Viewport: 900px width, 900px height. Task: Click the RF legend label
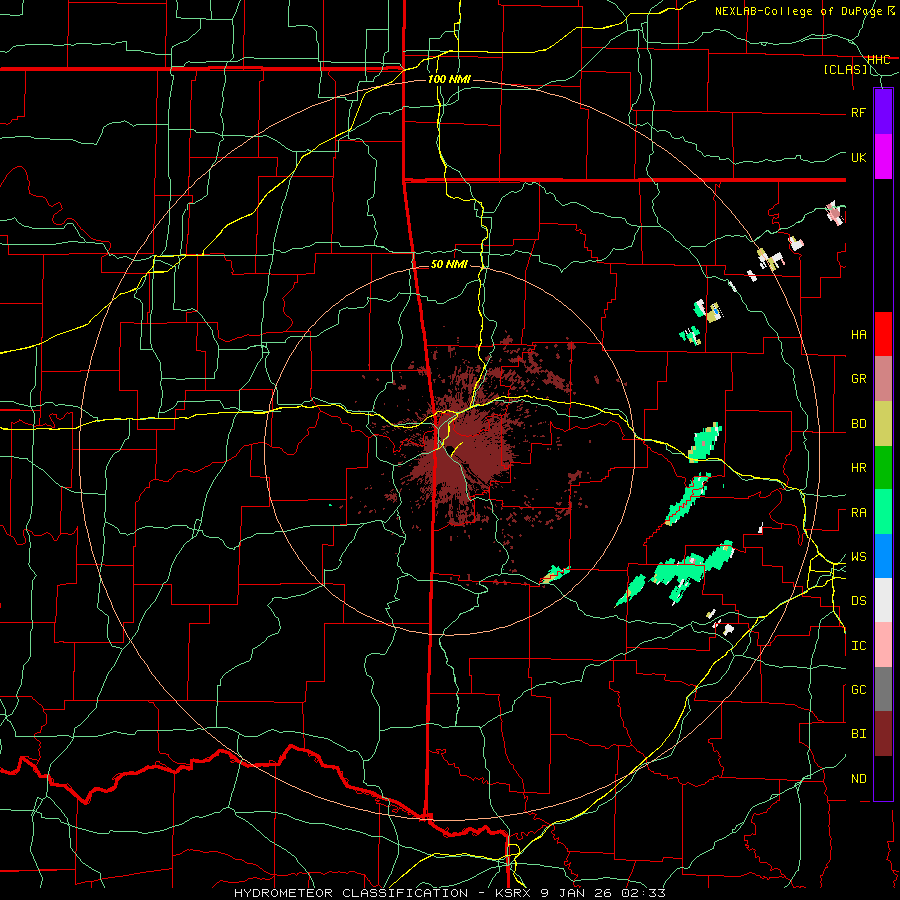pos(859,112)
